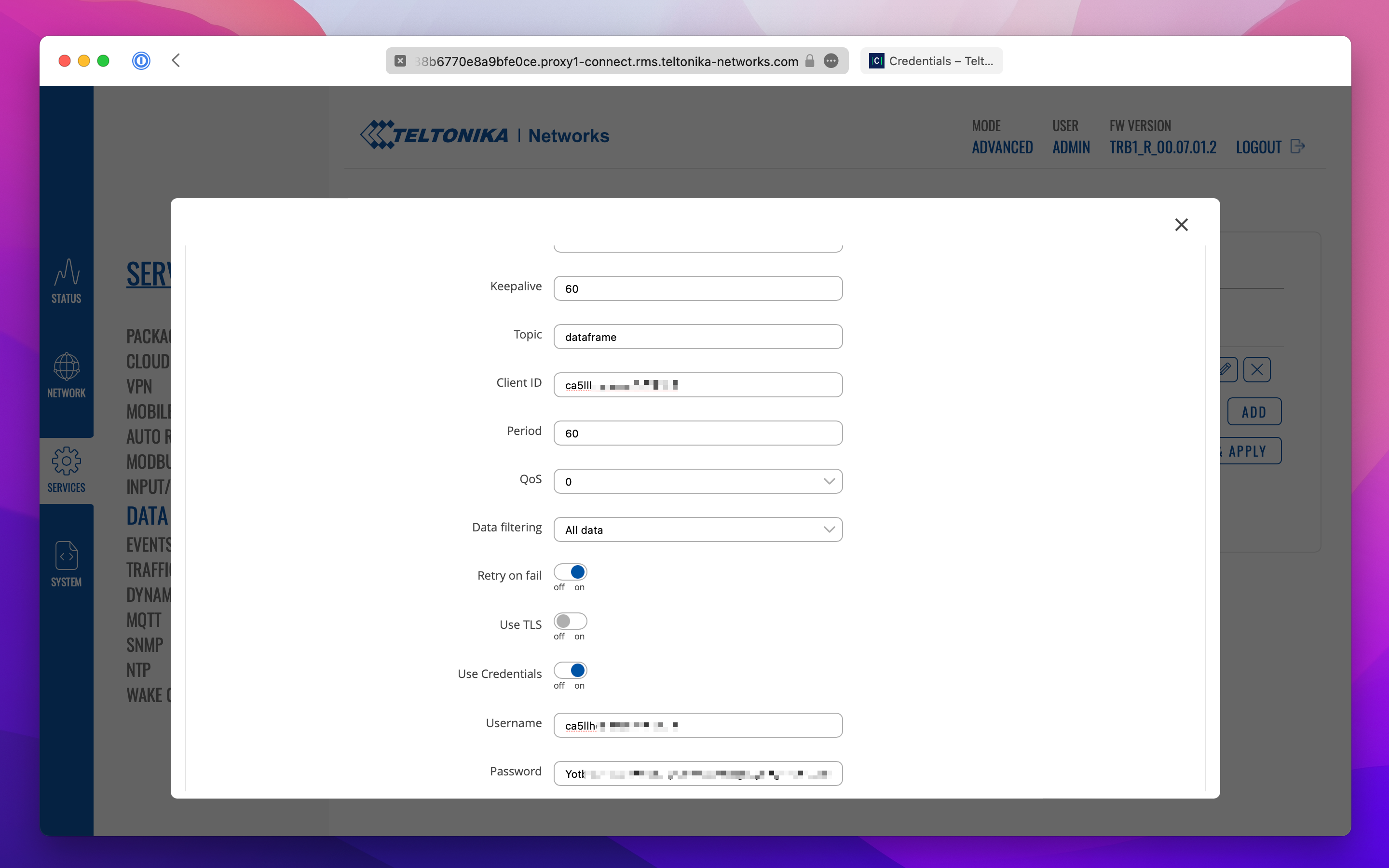
Task: Open the System section icon
Action: (66, 563)
